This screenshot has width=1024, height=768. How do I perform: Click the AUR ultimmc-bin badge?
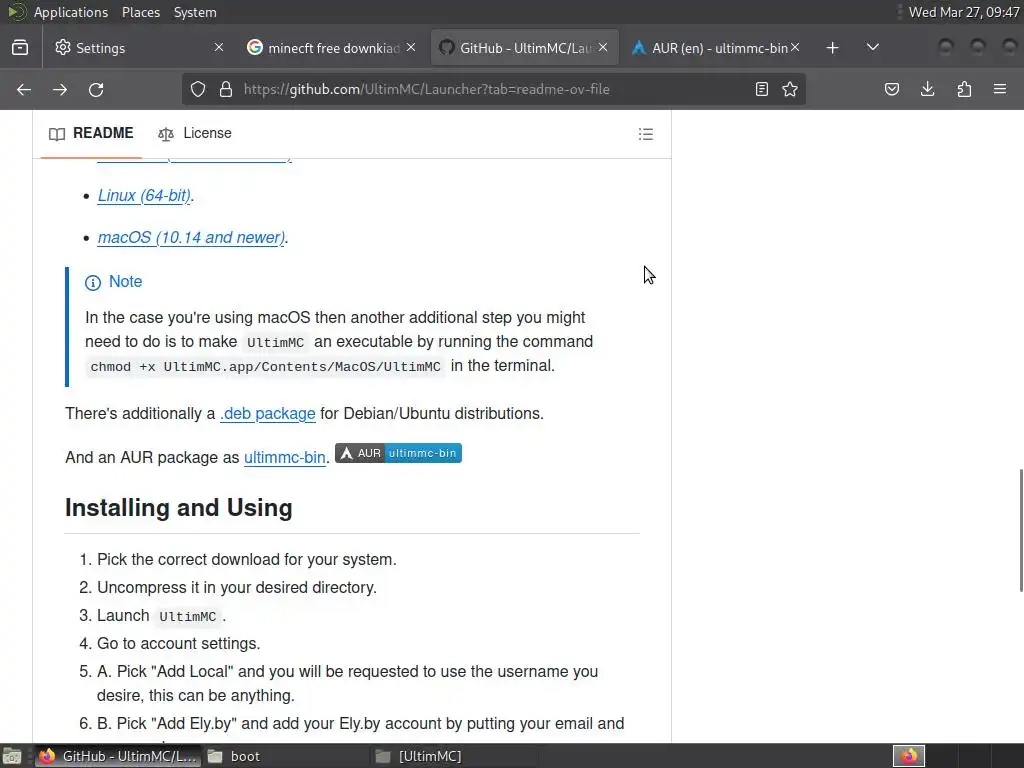click(x=398, y=453)
